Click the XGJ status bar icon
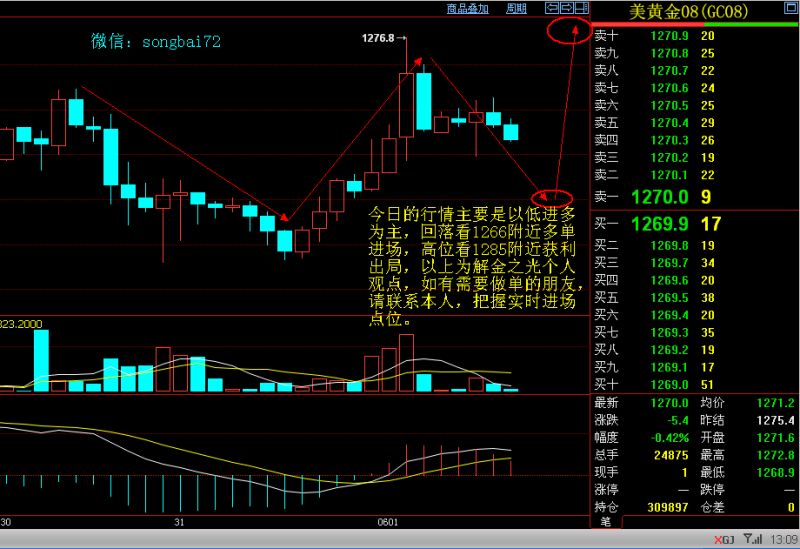 [x=724, y=540]
